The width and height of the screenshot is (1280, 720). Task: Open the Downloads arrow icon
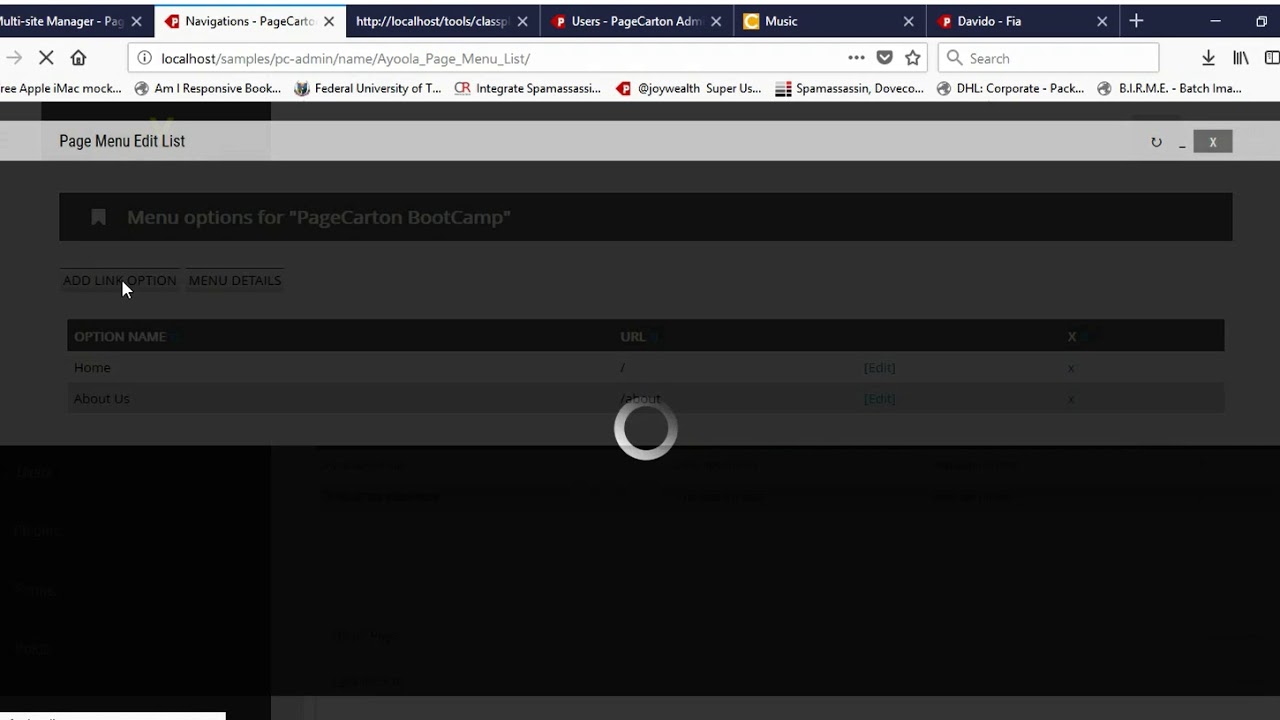(1208, 58)
